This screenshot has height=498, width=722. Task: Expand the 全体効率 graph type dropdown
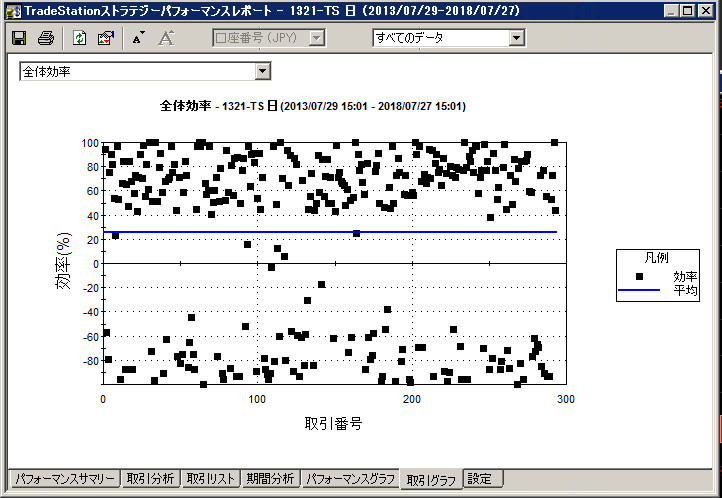(262, 71)
